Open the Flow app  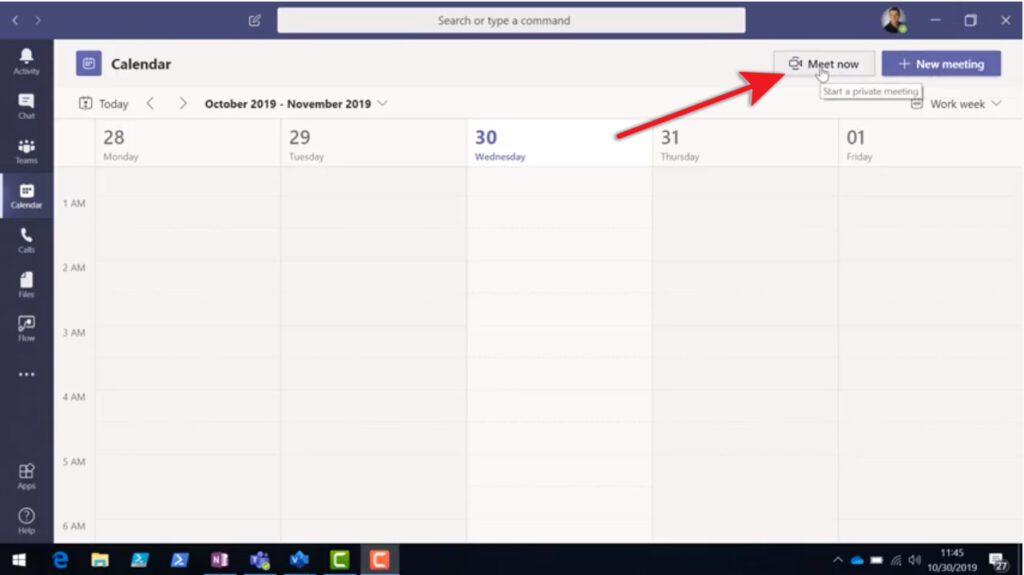(x=26, y=329)
